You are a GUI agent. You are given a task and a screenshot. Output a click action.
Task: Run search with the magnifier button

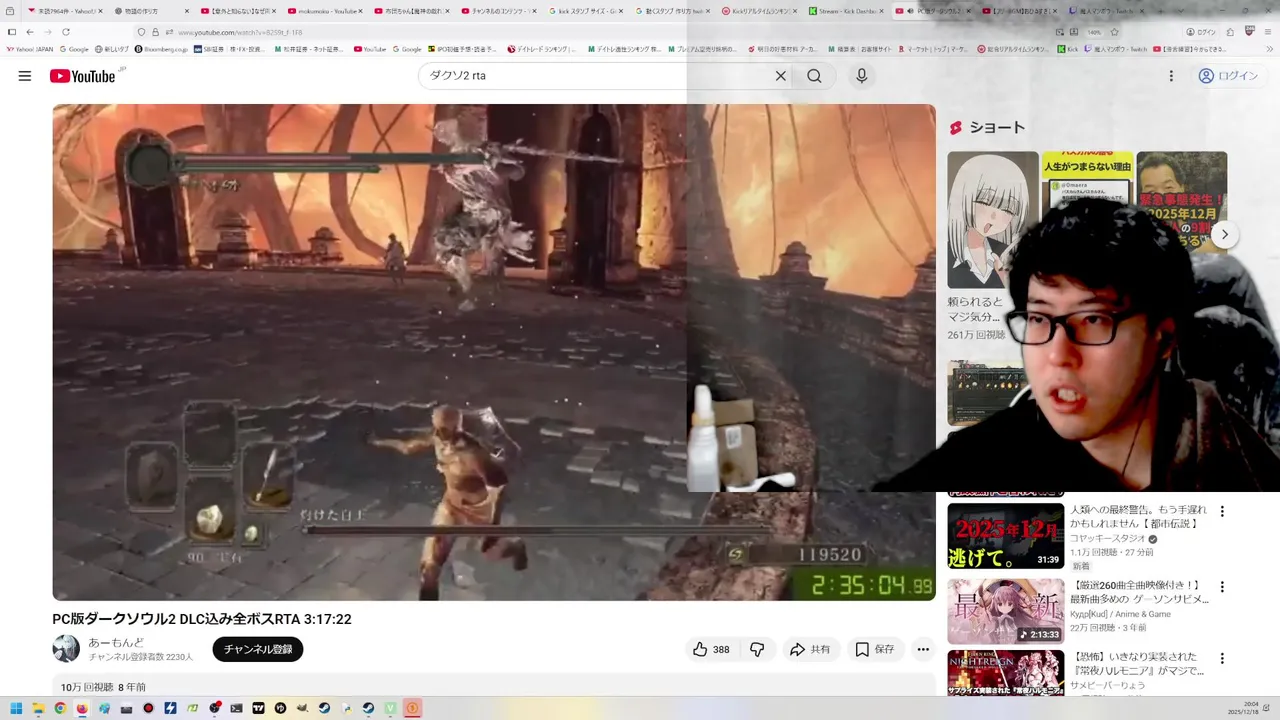814,76
